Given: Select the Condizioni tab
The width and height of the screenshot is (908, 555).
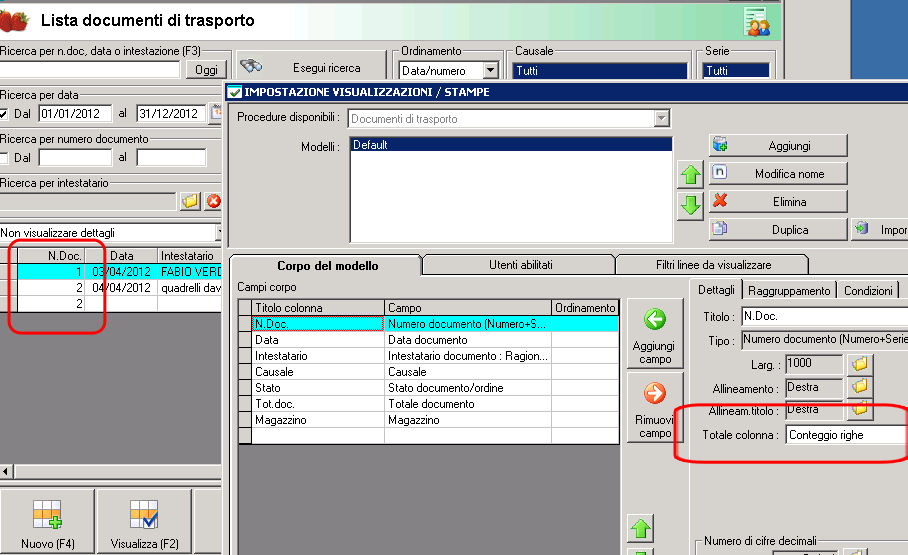Looking at the screenshot, I should [x=867, y=291].
